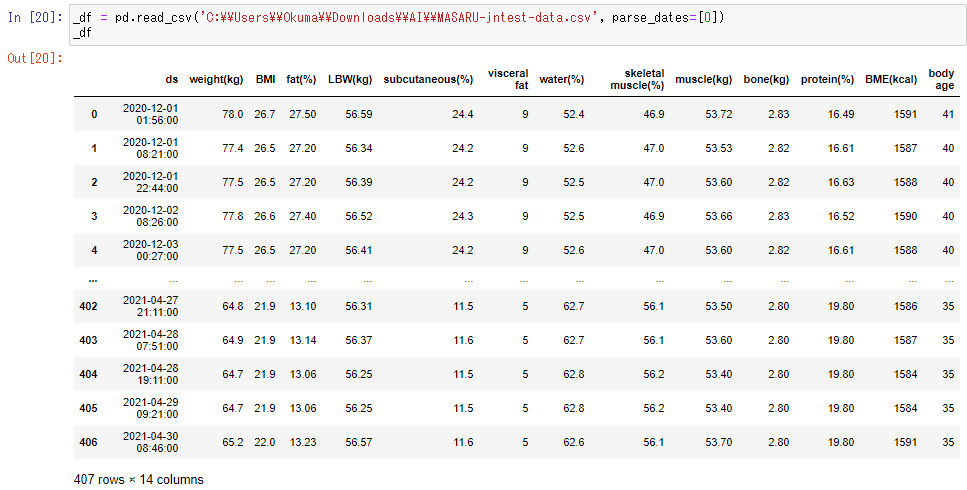This screenshot has width=967, height=490.
Task: Click the date 2021-04-29 09:21:00
Action: point(150,408)
